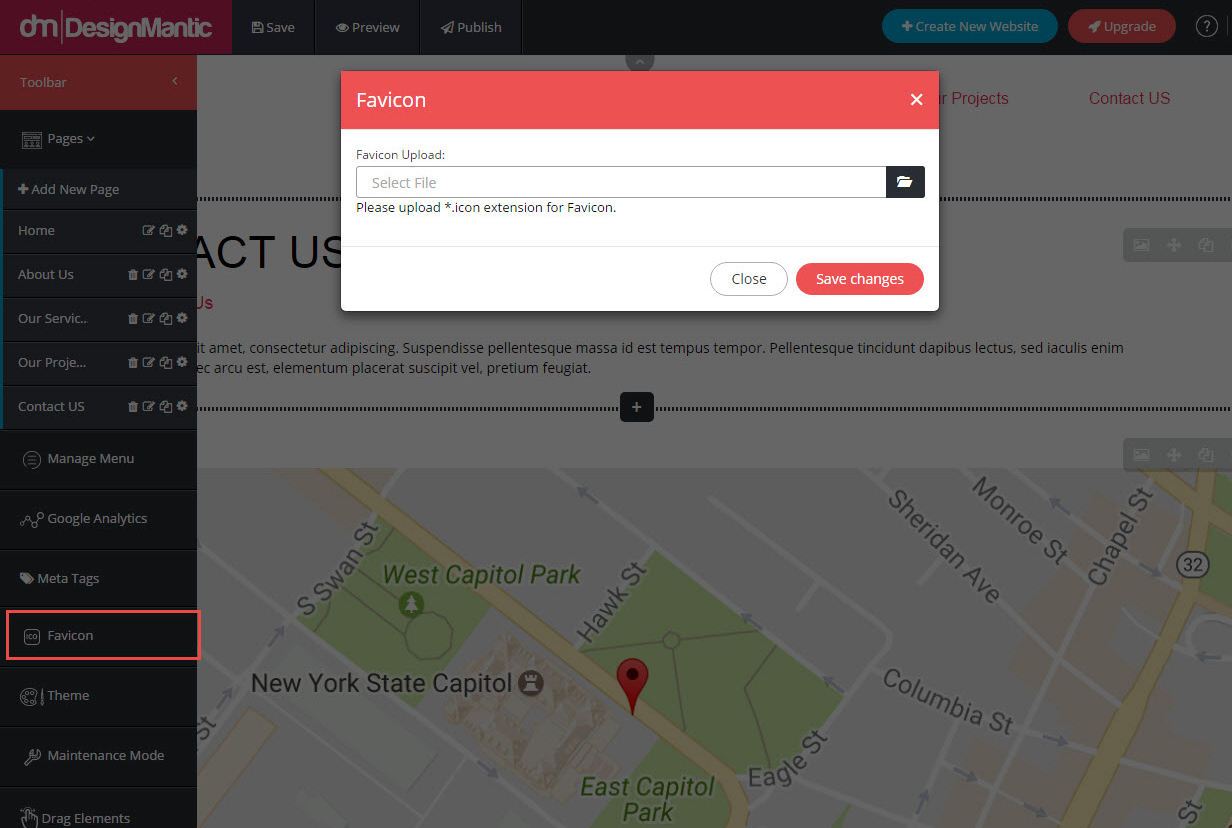Open settings gear for Our Services page

click(182, 319)
